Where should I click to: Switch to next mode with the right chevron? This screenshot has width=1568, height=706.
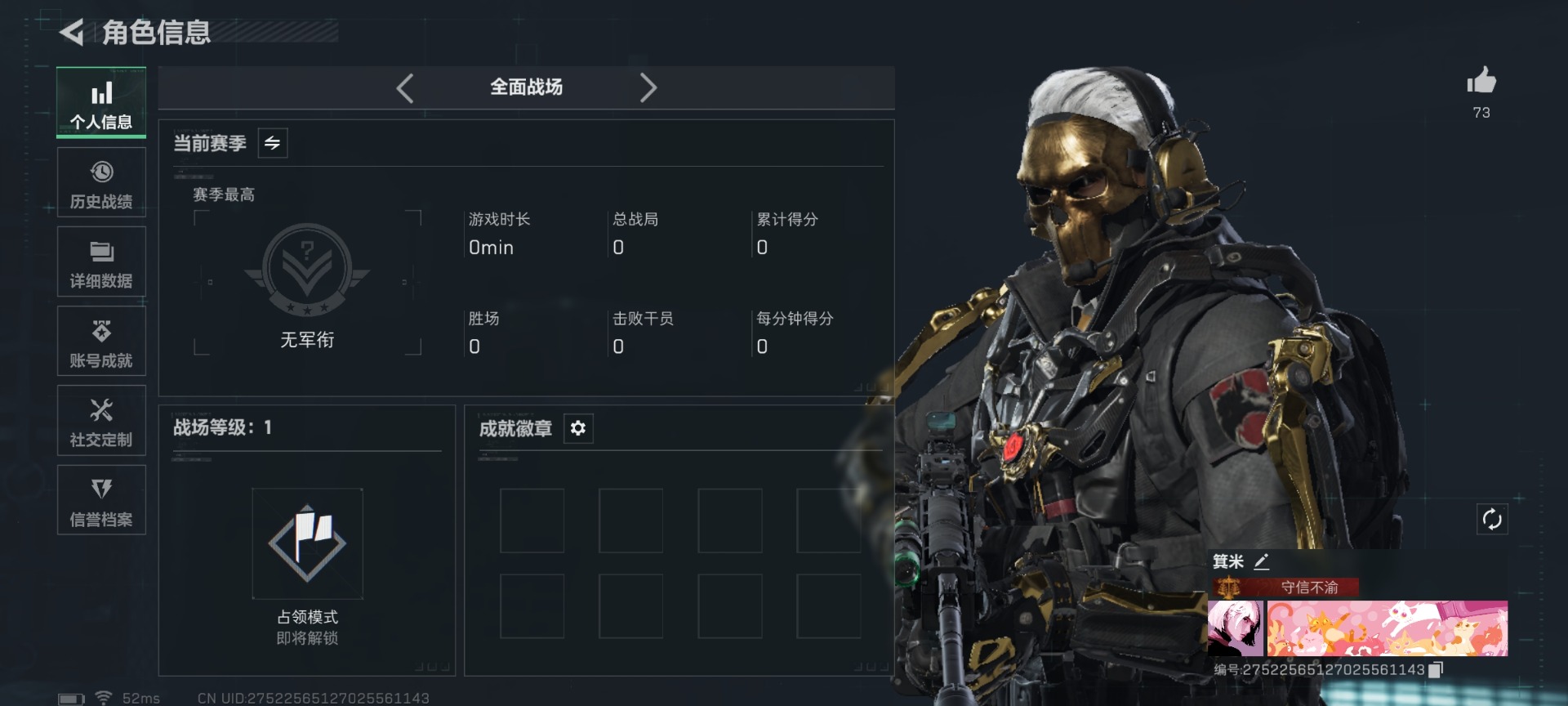tap(648, 87)
